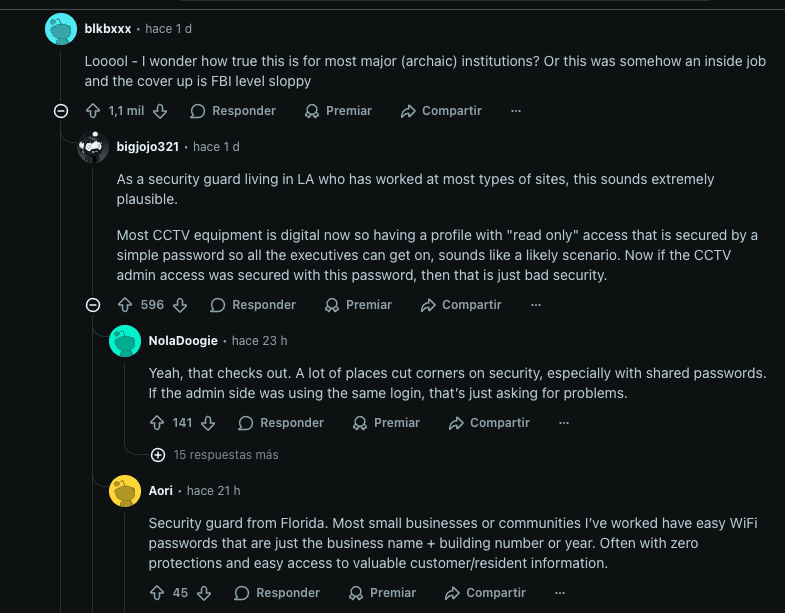Collapse blkbxxx's comment thread
This screenshot has width=785, height=613.
[x=61, y=111]
